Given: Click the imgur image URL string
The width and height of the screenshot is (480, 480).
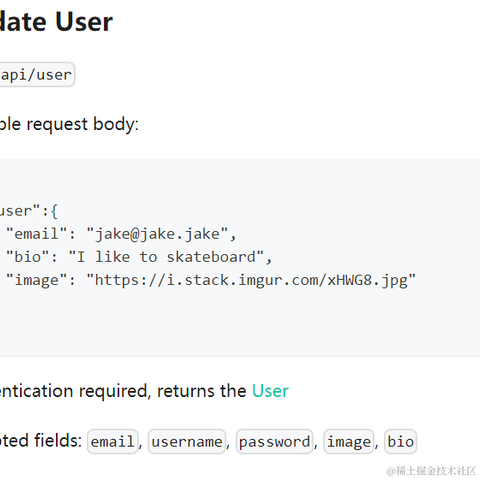Looking at the screenshot, I should 251,280.
